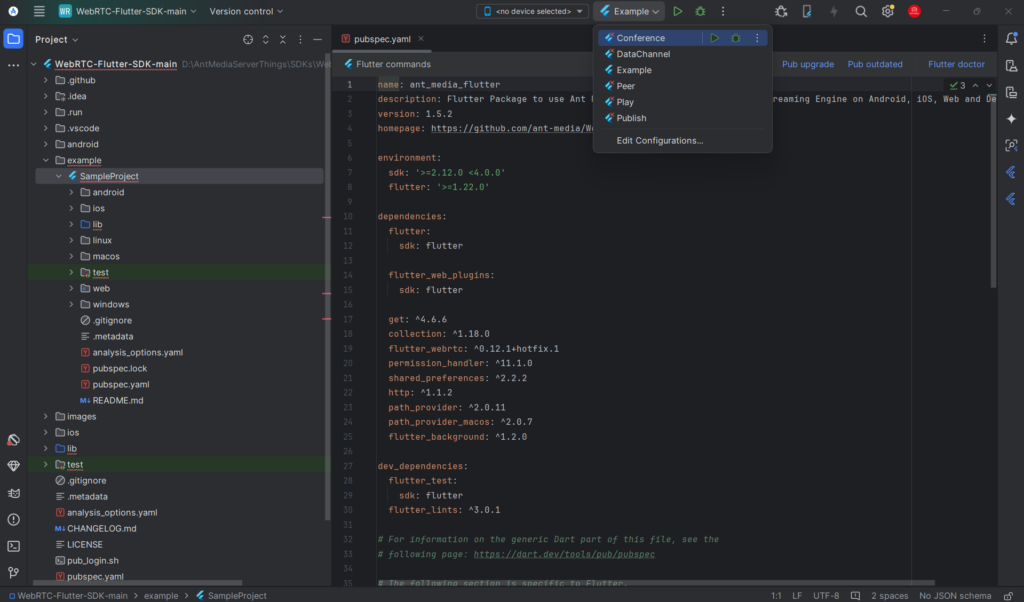Open the main hamburger menu

[39, 11]
